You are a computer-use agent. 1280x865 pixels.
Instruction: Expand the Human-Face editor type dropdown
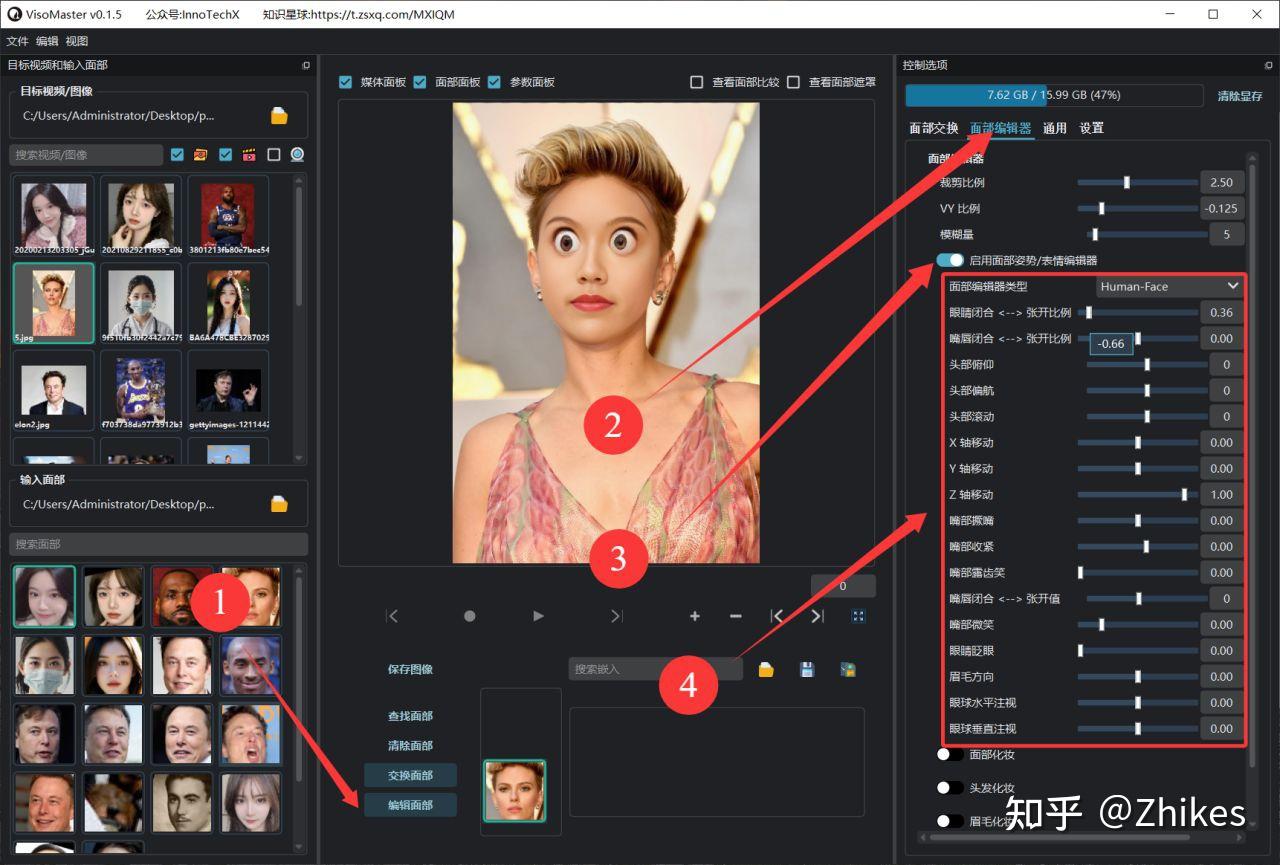[1170, 286]
